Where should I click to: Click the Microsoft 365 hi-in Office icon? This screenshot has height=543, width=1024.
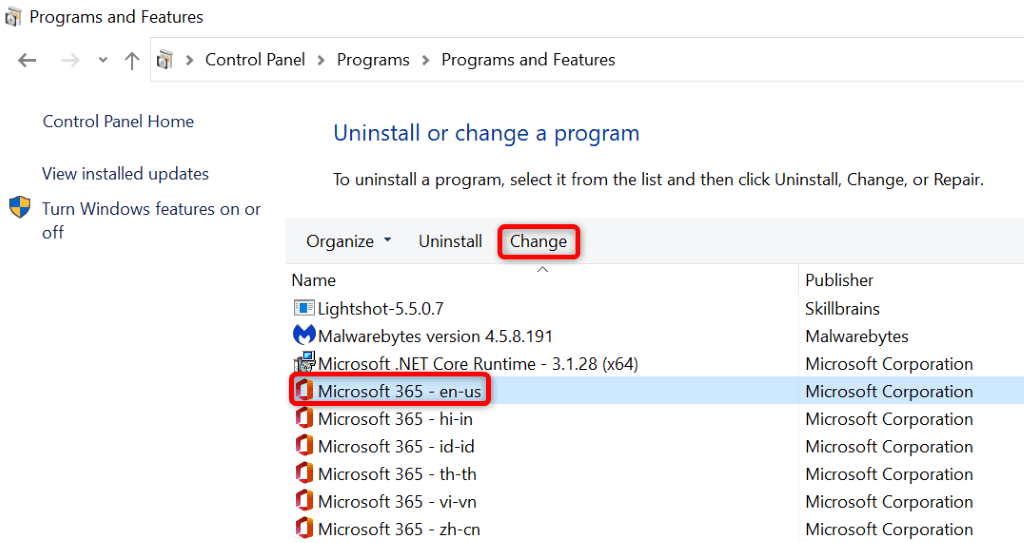(x=304, y=419)
